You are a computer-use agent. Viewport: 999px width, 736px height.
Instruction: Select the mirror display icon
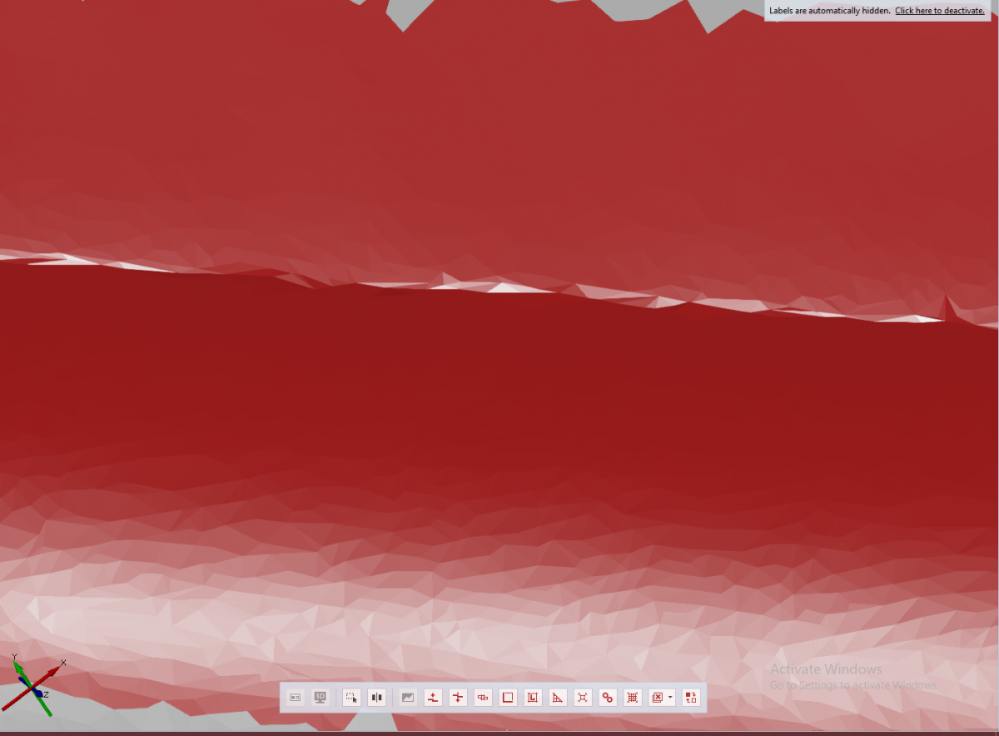375,698
